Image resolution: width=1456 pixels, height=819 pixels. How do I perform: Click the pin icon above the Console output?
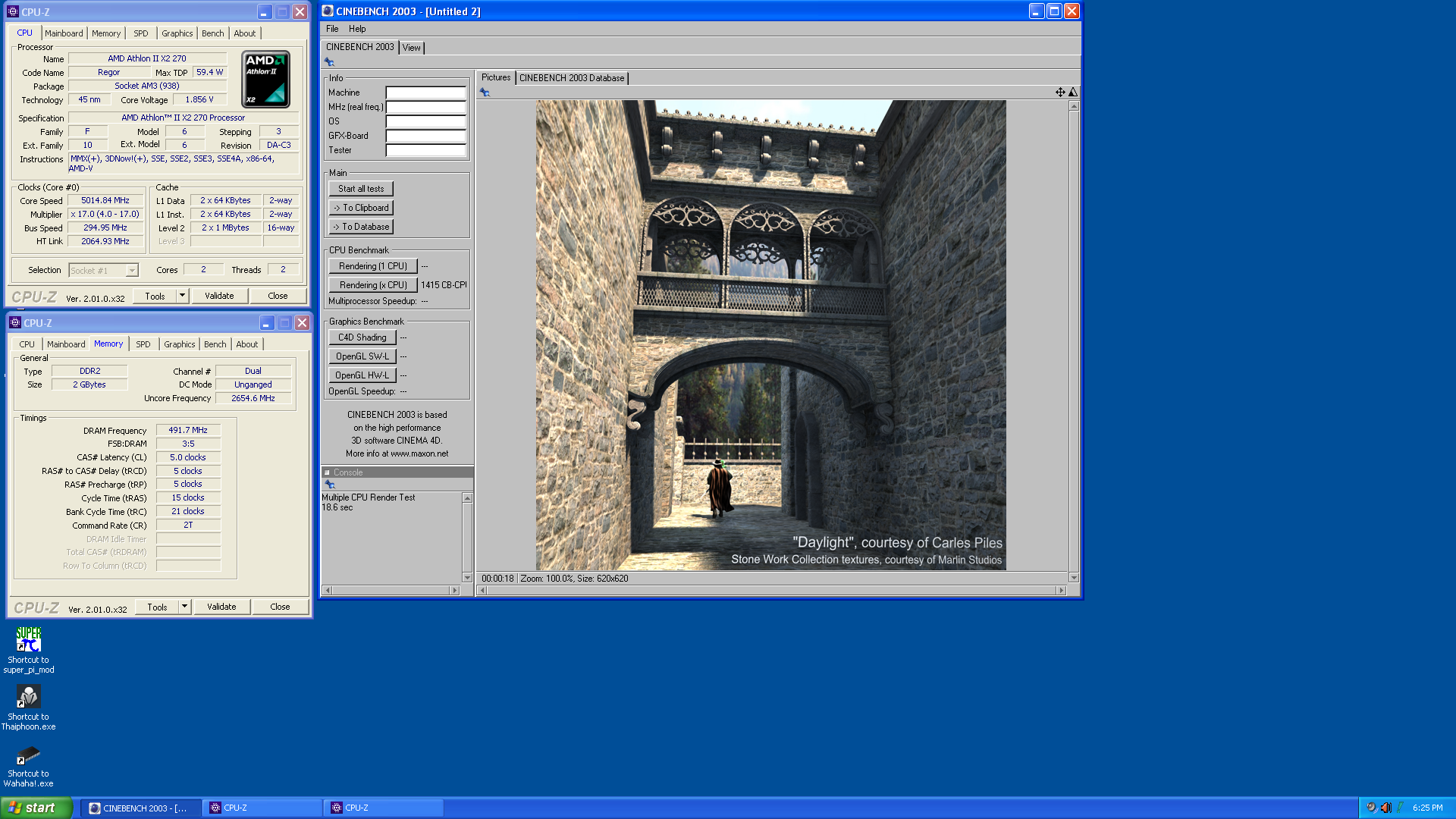coord(329,485)
